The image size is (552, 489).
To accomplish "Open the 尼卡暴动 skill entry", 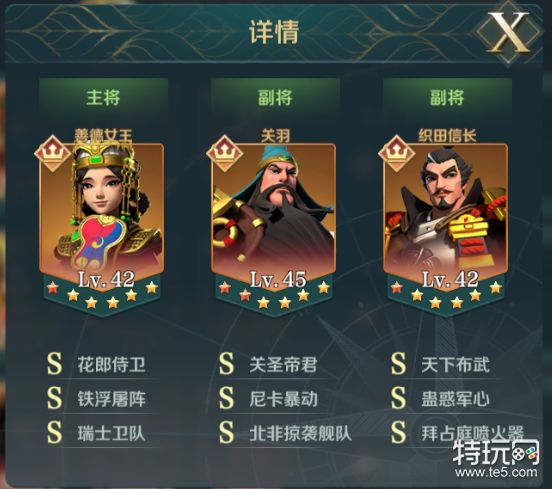I will coord(283,399).
